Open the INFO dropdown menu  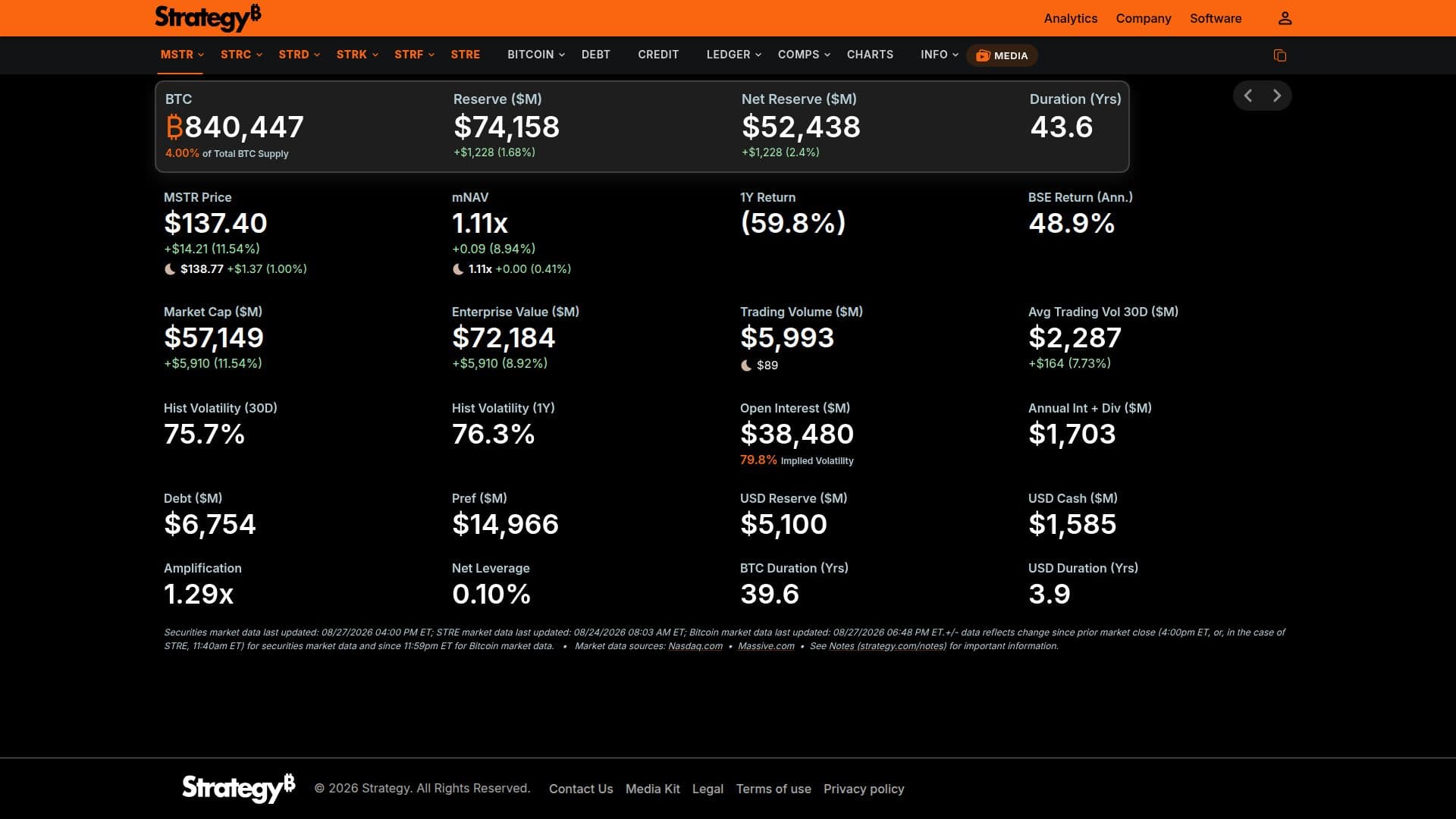[940, 55]
